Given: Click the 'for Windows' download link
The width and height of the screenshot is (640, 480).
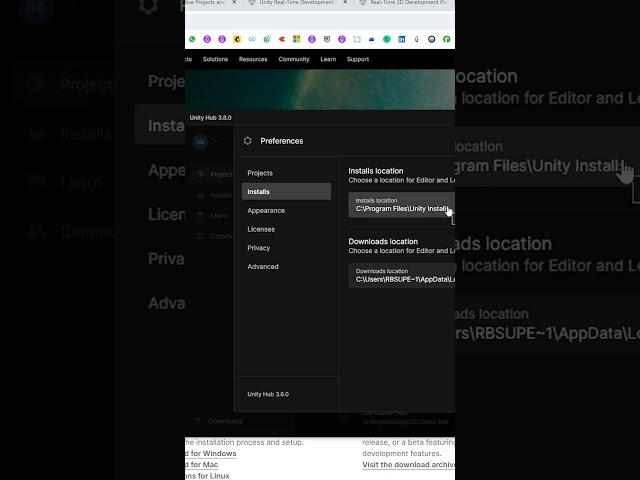Looking at the screenshot, I should pyautogui.click(x=211, y=453).
